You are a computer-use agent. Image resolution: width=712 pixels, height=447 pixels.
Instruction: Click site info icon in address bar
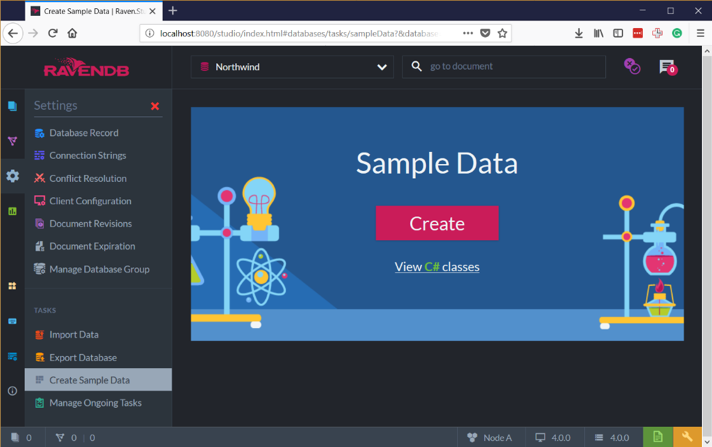[149, 33]
